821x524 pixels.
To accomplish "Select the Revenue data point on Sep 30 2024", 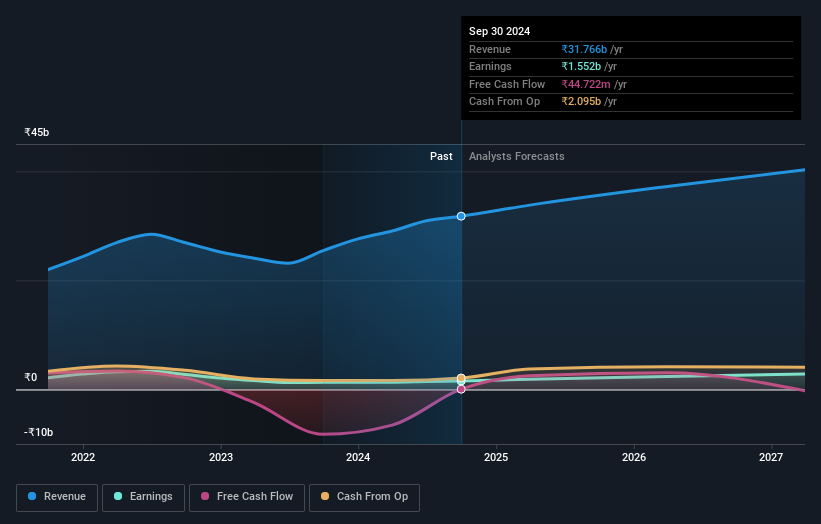I will click(x=461, y=216).
